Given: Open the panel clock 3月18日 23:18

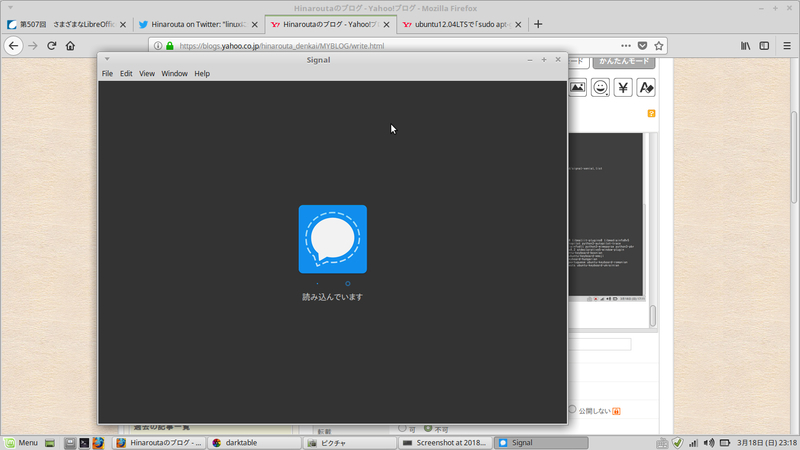Looking at the screenshot, I should click(767, 443).
